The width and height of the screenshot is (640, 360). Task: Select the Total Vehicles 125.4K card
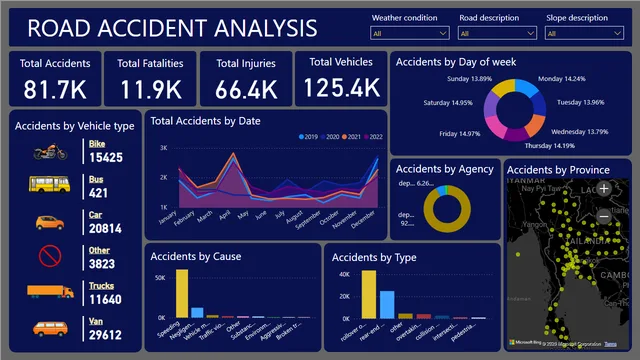coord(341,79)
